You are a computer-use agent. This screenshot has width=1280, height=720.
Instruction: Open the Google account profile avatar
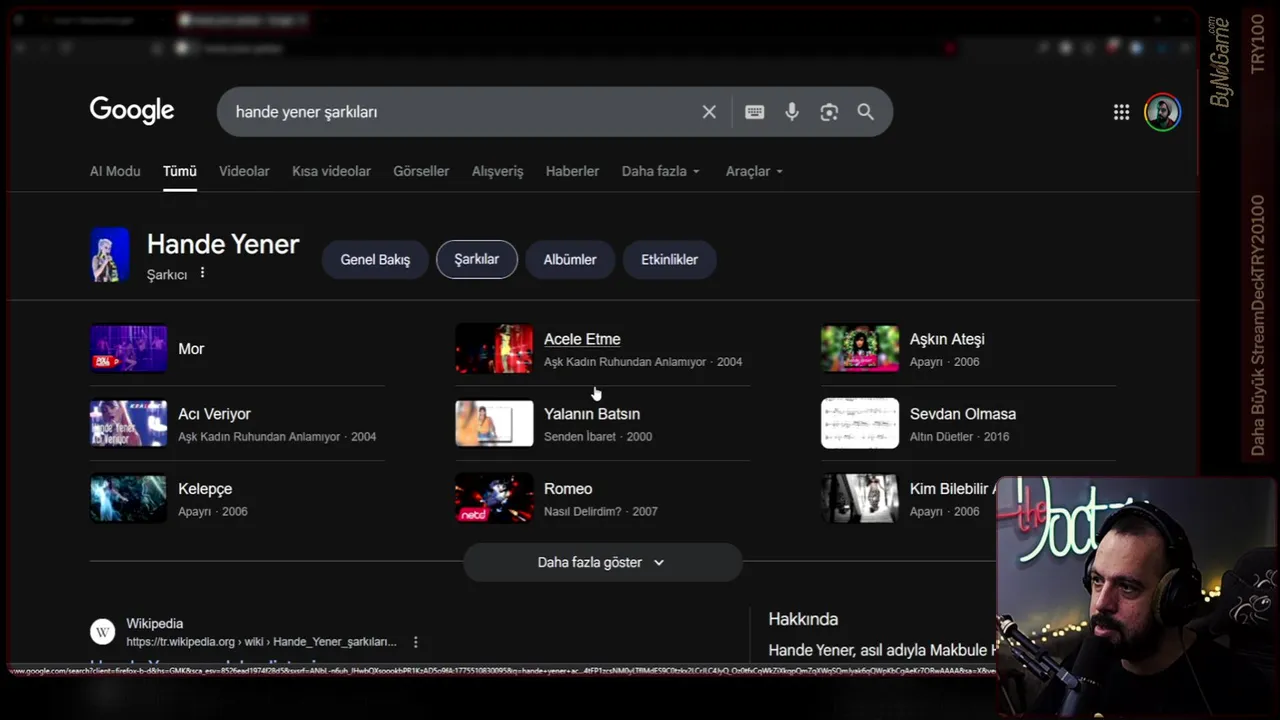coord(1162,112)
